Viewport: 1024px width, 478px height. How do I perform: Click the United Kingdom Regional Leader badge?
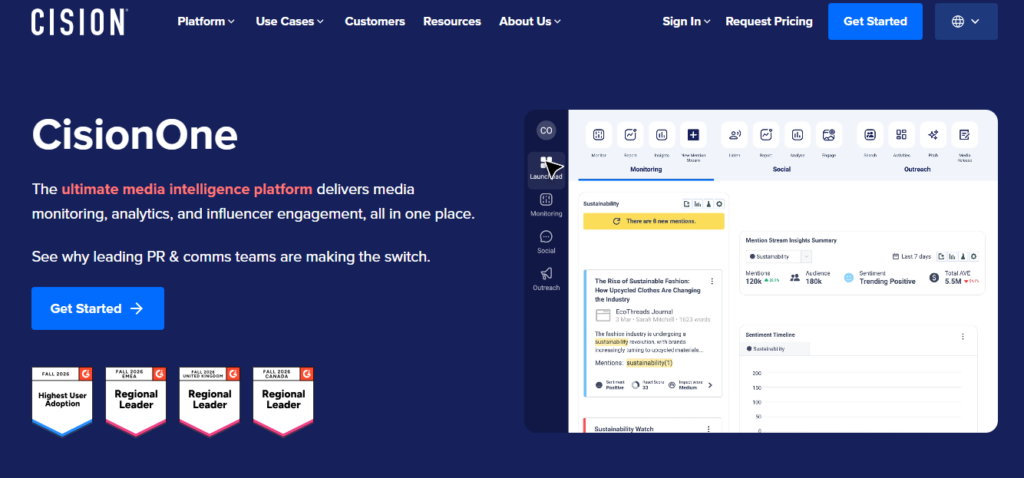pyautogui.click(x=210, y=401)
